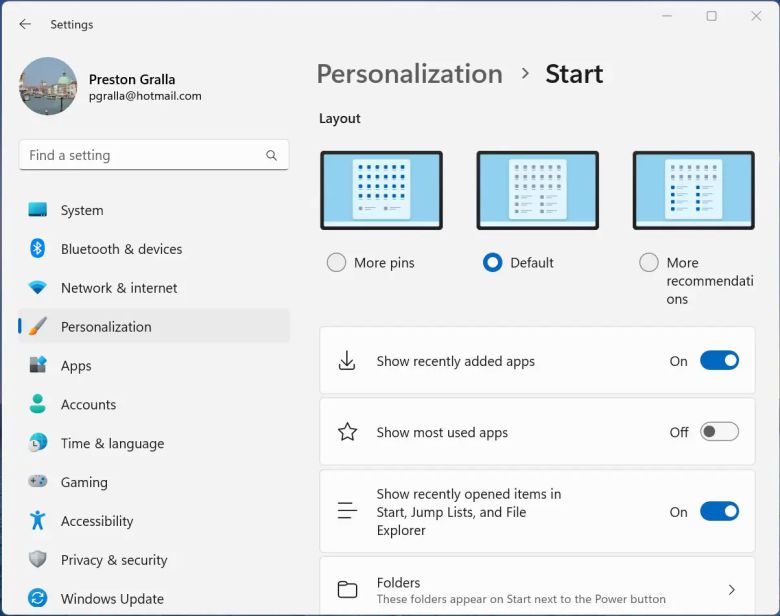Enable Show most used apps toggle
780x616 pixels.
[719, 432]
